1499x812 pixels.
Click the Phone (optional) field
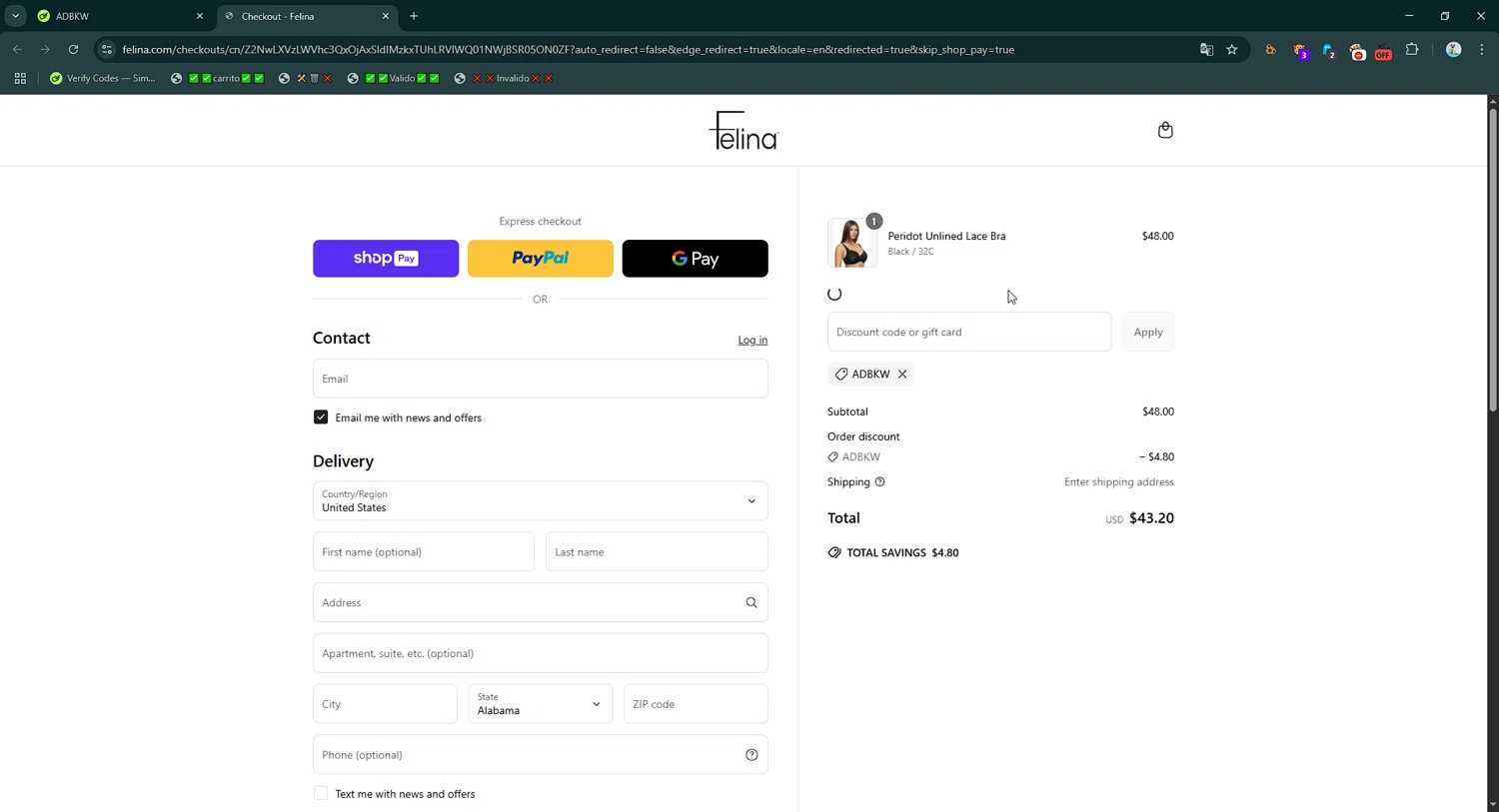[x=540, y=755]
